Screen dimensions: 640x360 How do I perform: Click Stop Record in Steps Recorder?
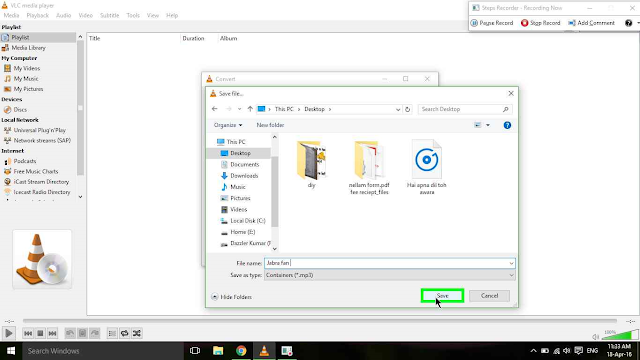coord(540,23)
